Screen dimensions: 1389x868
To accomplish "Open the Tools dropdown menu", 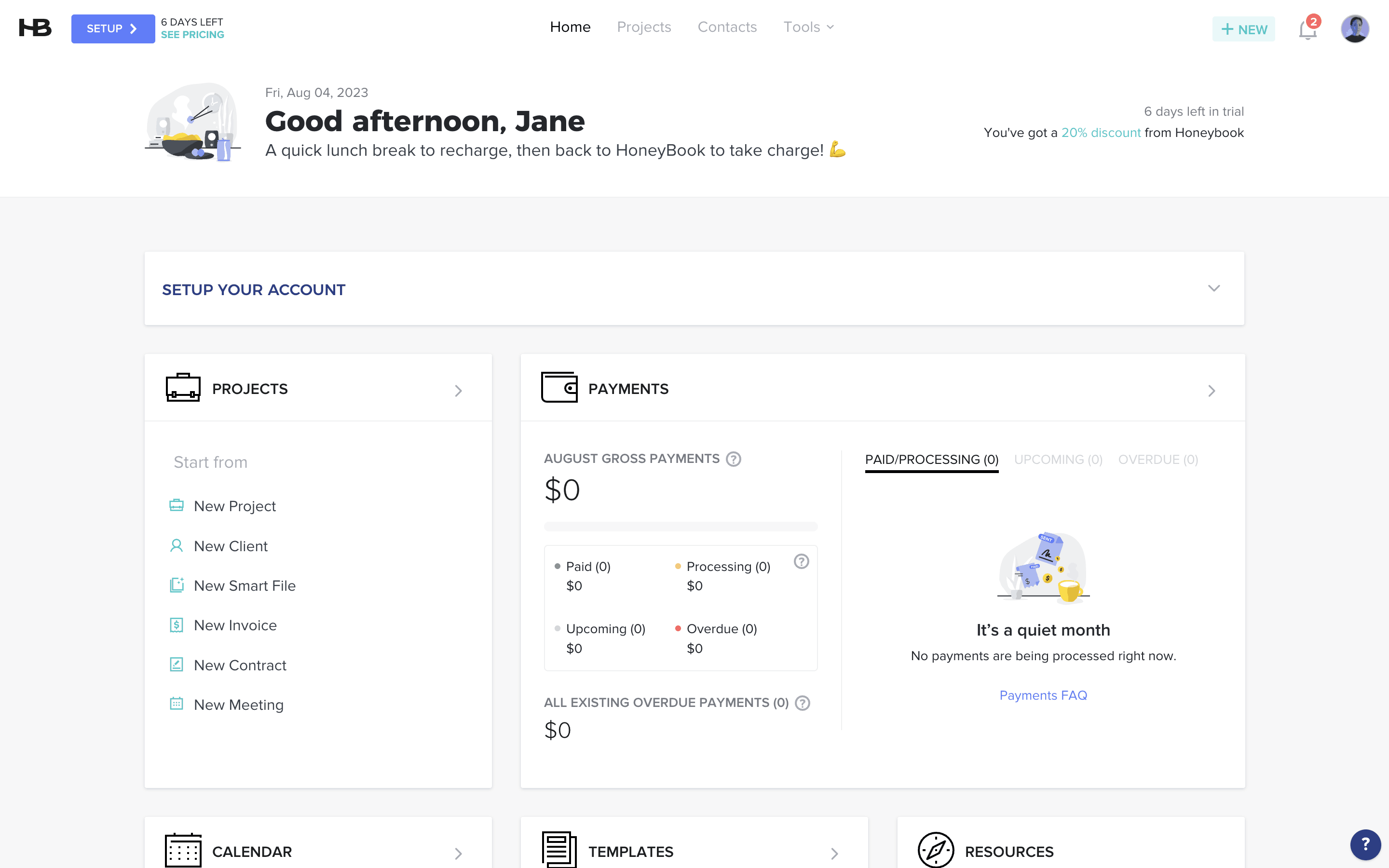I will click(808, 27).
